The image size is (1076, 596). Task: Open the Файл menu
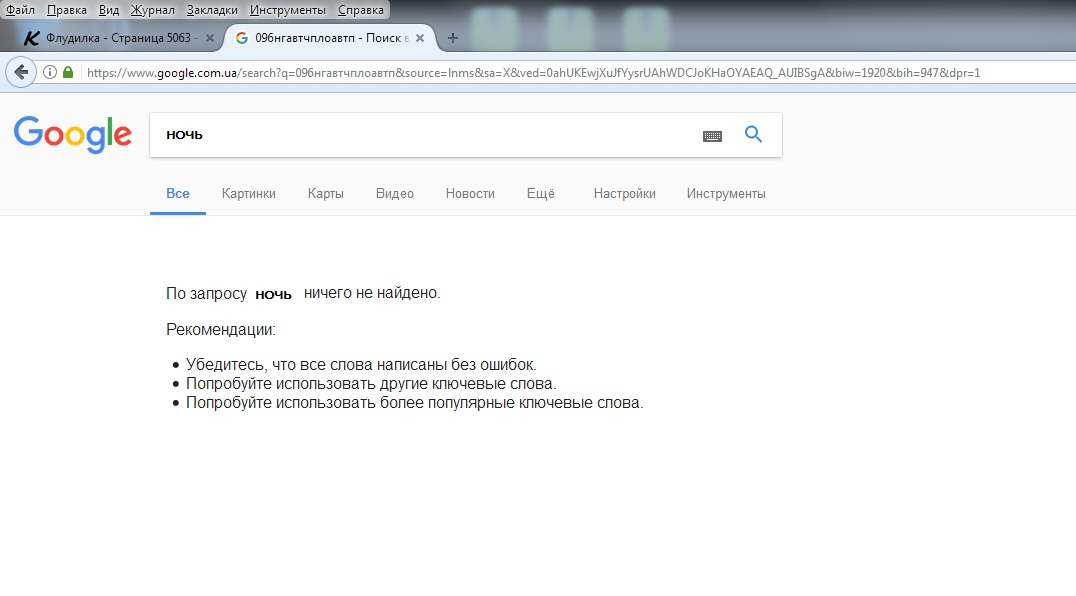click(21, 9)
